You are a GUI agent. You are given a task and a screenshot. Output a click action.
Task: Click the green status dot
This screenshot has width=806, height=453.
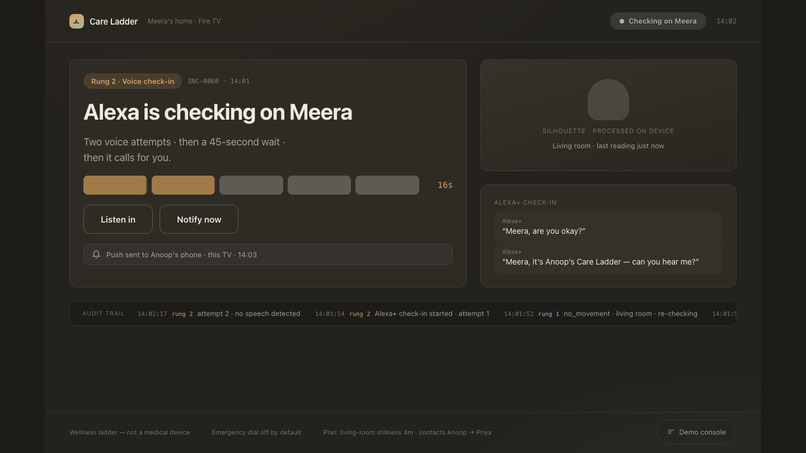[621, 21]
